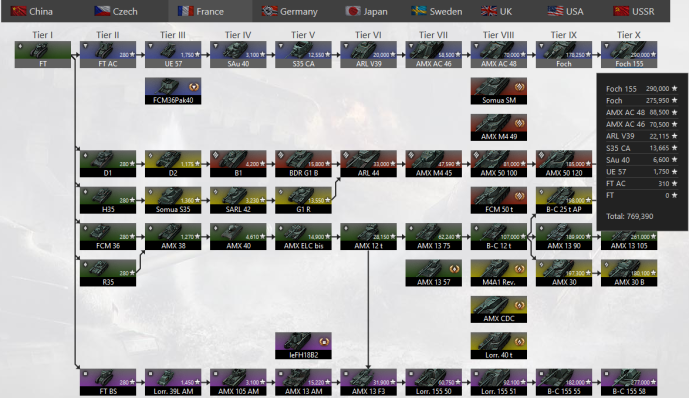Image resolution: width=689 pixels, height=398 pixels.
Task: Select the Lorr. 39L AM artillery tile
Action: 173,382
